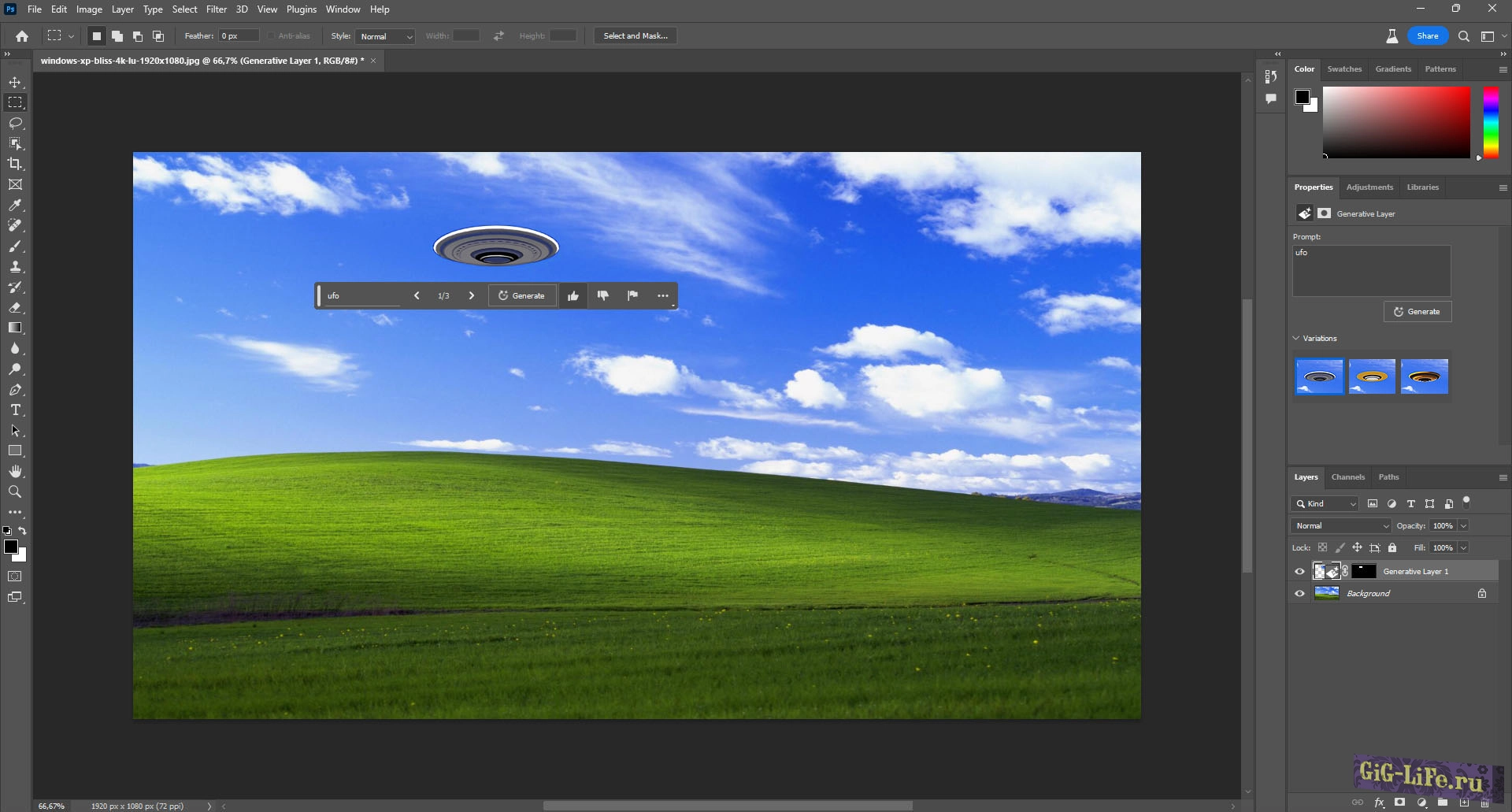Hide the Generative Layer 1 layer

coord(1299,572)
